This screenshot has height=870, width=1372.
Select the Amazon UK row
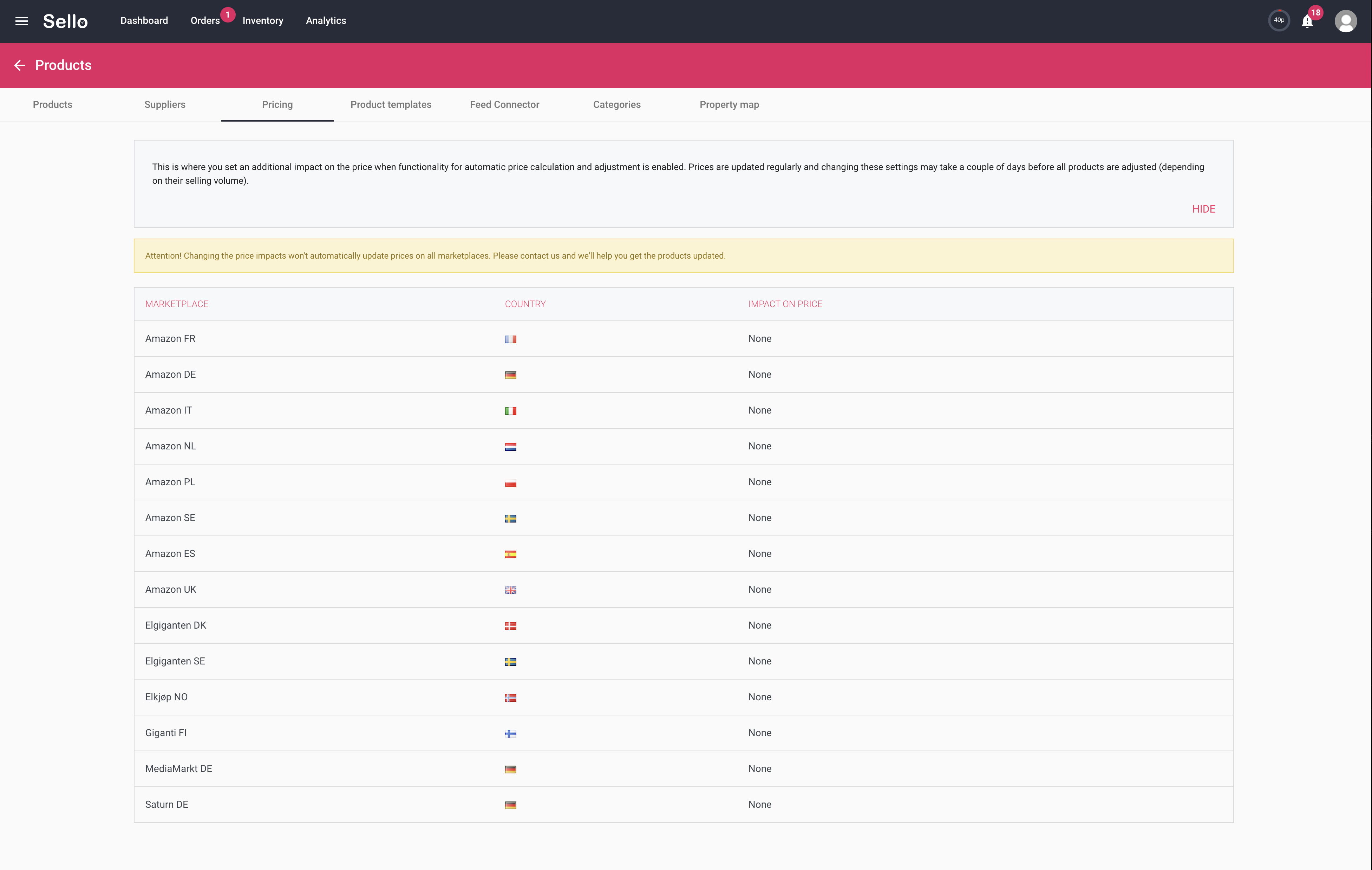pos(684,590)
